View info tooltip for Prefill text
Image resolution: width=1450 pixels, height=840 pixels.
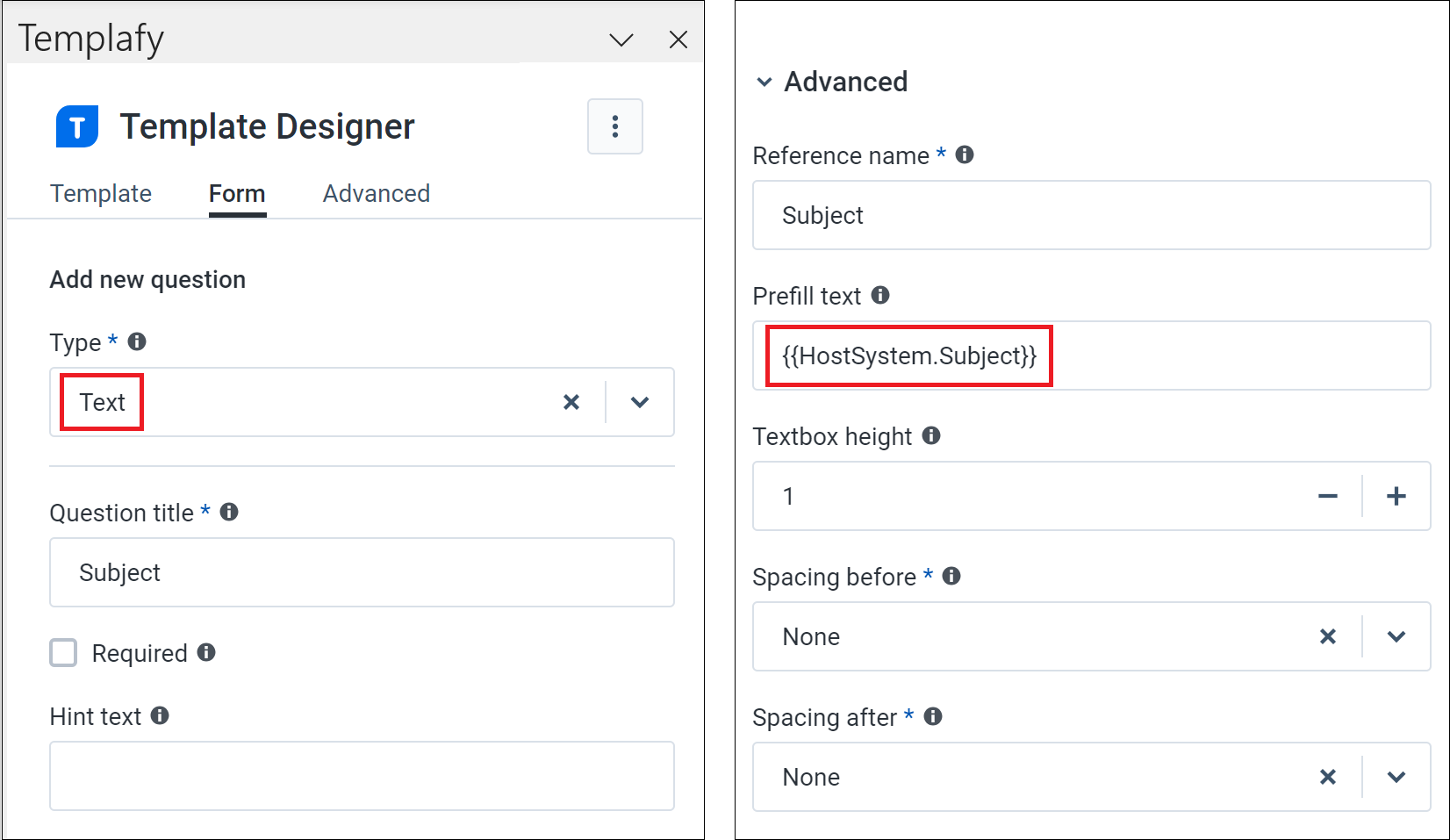881,296
